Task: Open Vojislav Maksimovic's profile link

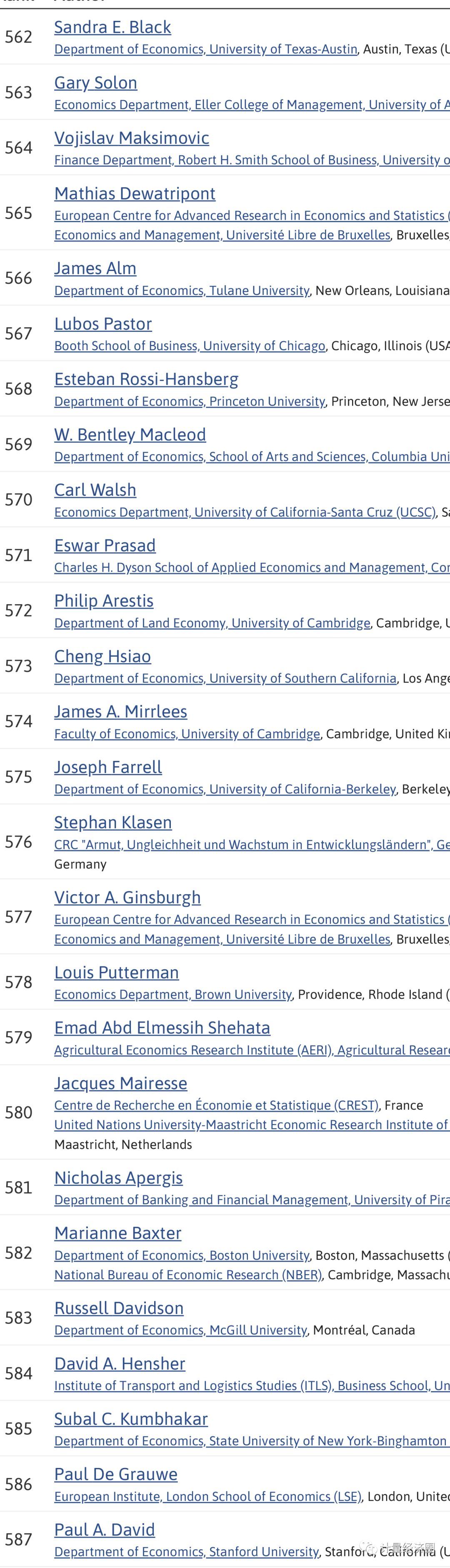Action: click(131, 138)
